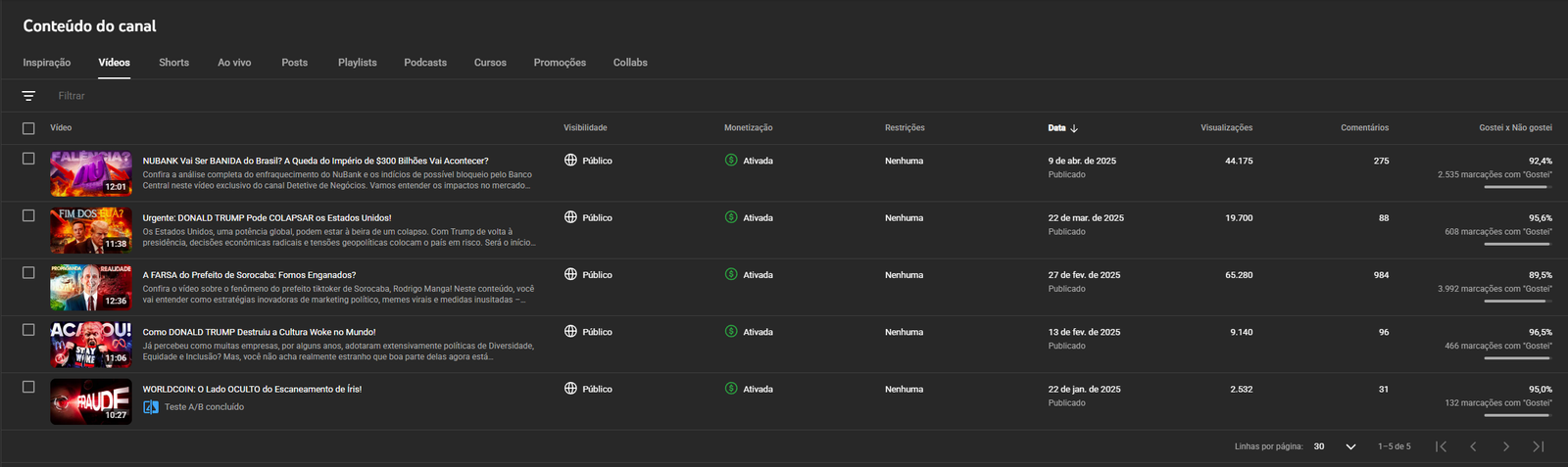Select all videos with header checkbox
Viewport: 1568px width, 467px height.
pos(28,128)
